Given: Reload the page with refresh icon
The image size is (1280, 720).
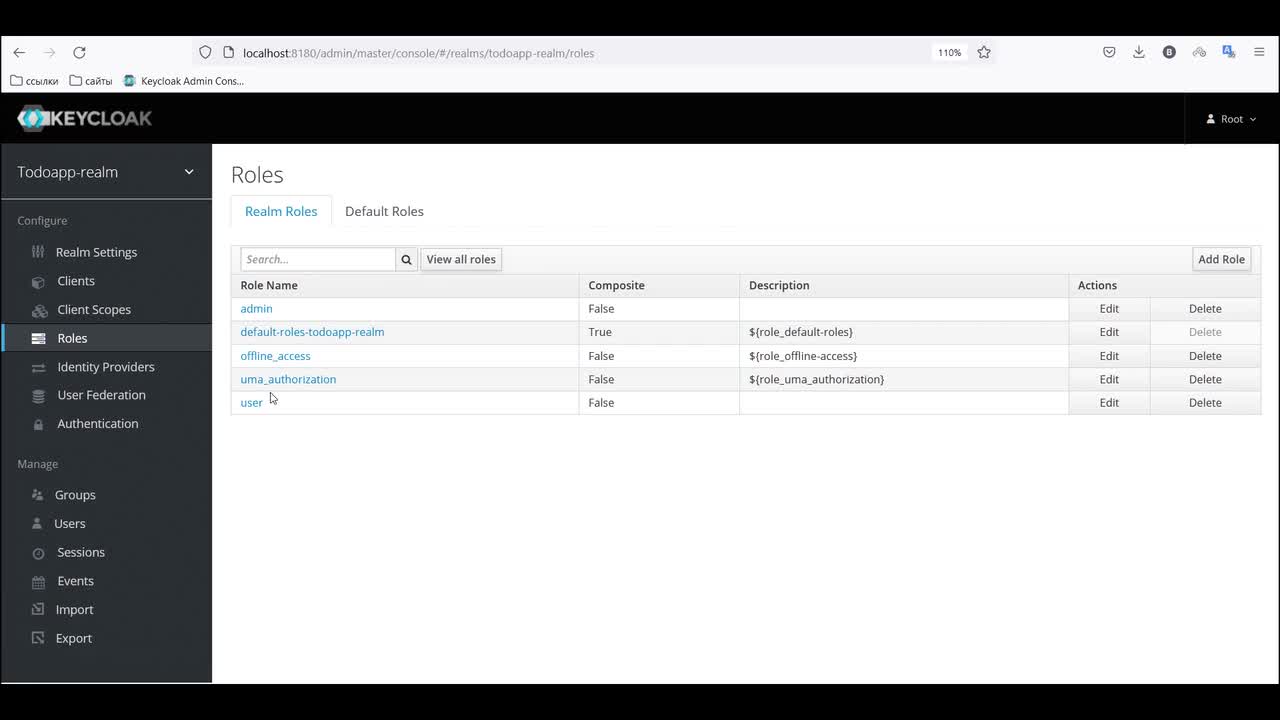Looking at the screenshot, I should coord(80,52).
